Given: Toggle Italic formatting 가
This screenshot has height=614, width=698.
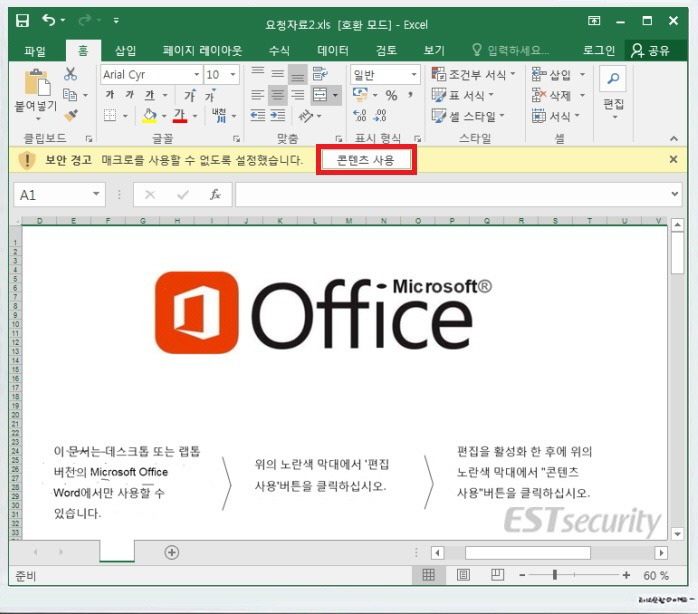Looking at the screenshot, I should pos(130,94).
